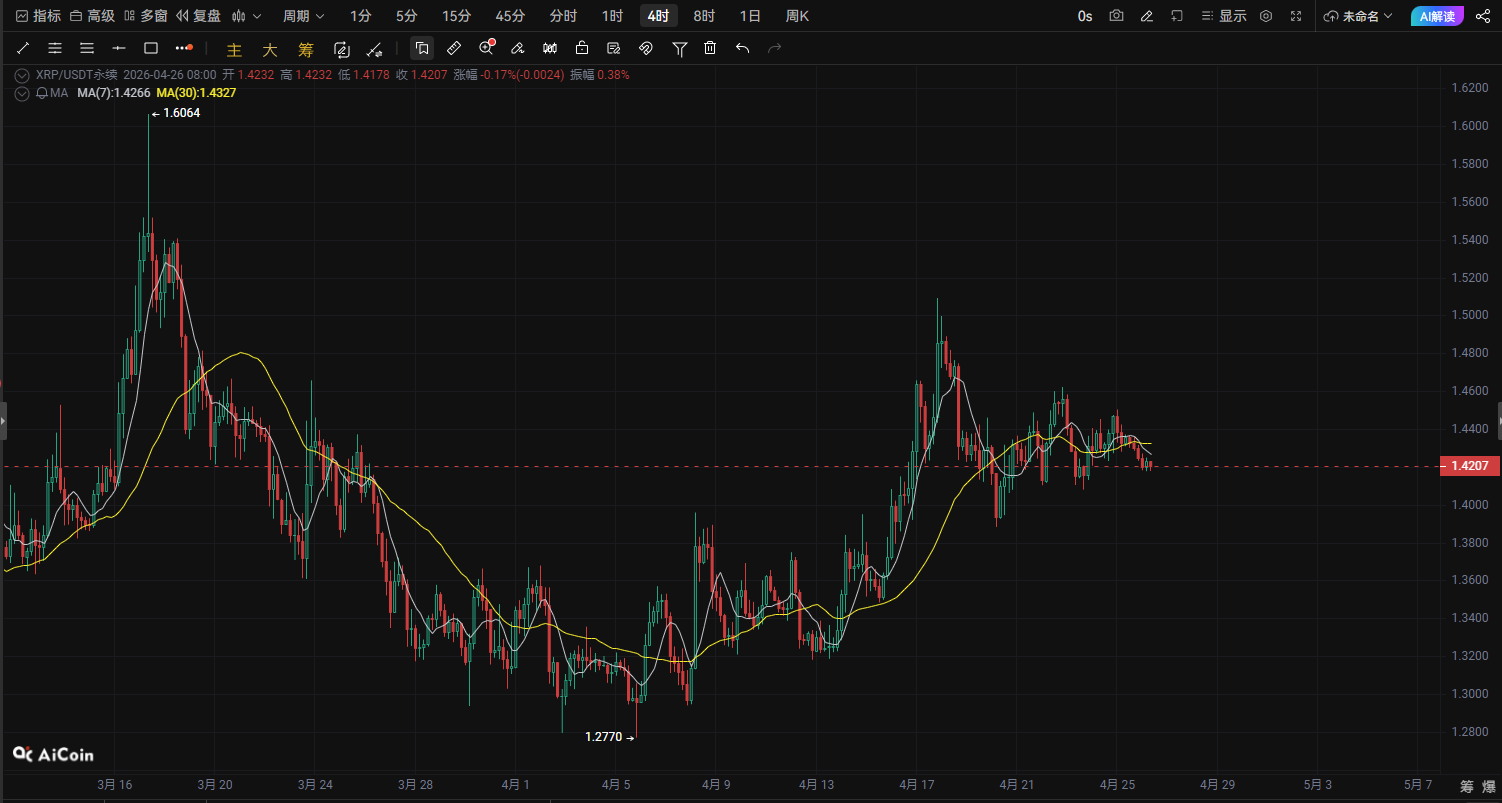Open chart settings hexagon icon
This screenshot has width=1502, height=803.
[1266, 16]
